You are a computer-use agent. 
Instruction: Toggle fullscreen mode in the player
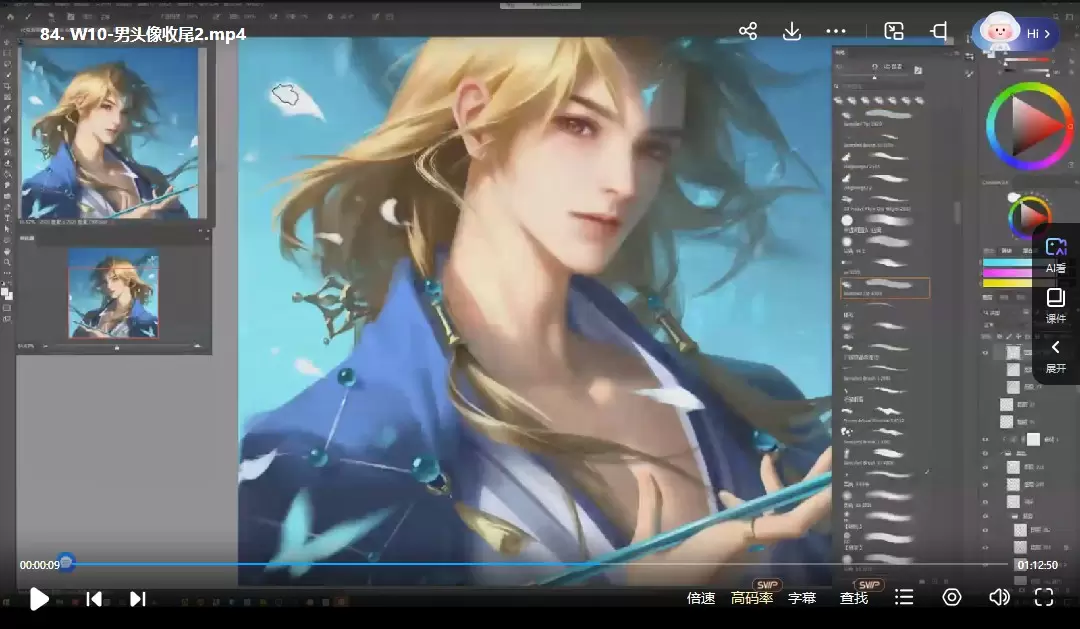pos(1044,597)
